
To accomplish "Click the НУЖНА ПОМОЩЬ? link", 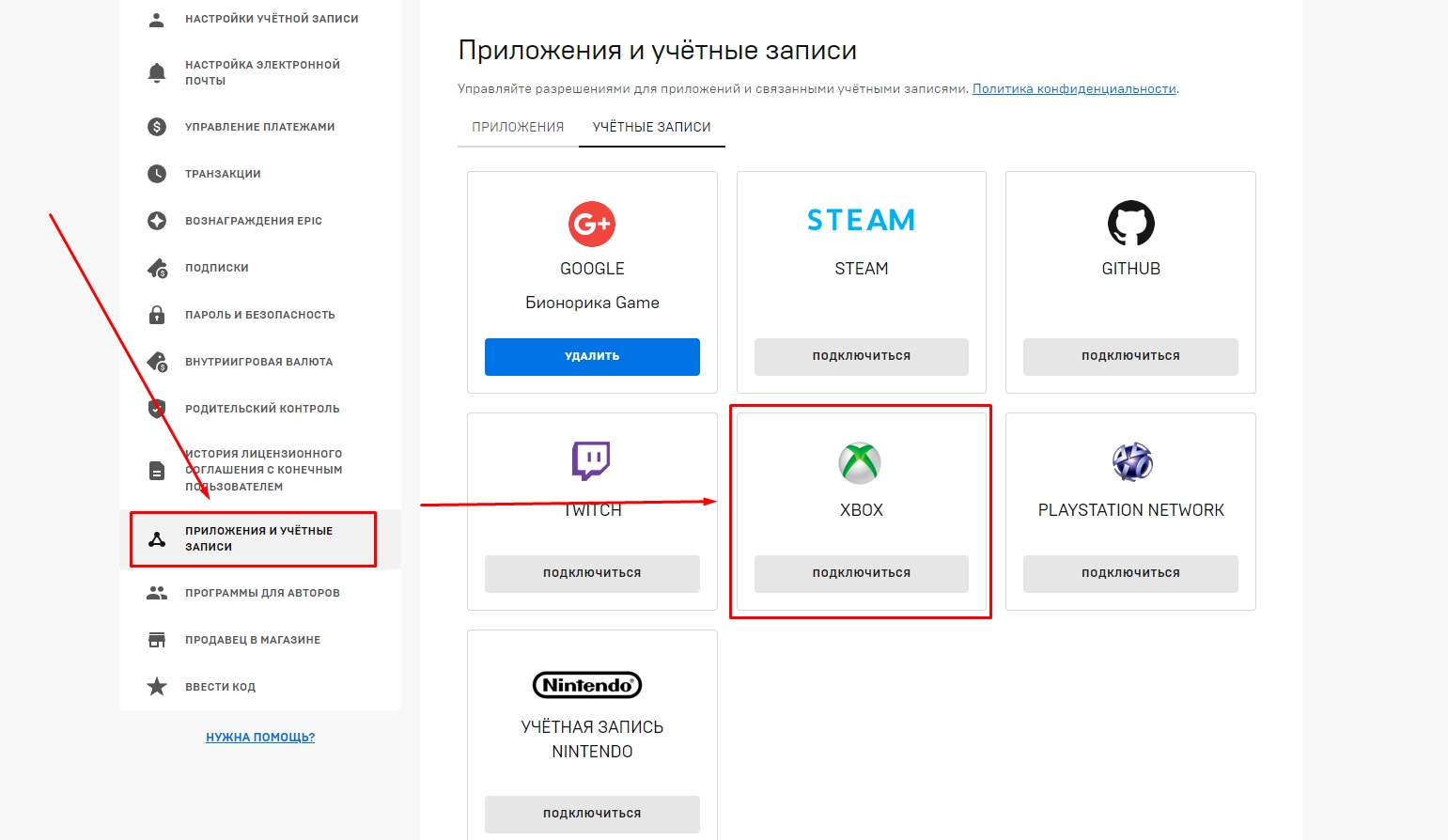I will pyautogui.click(x=260, y=738).
